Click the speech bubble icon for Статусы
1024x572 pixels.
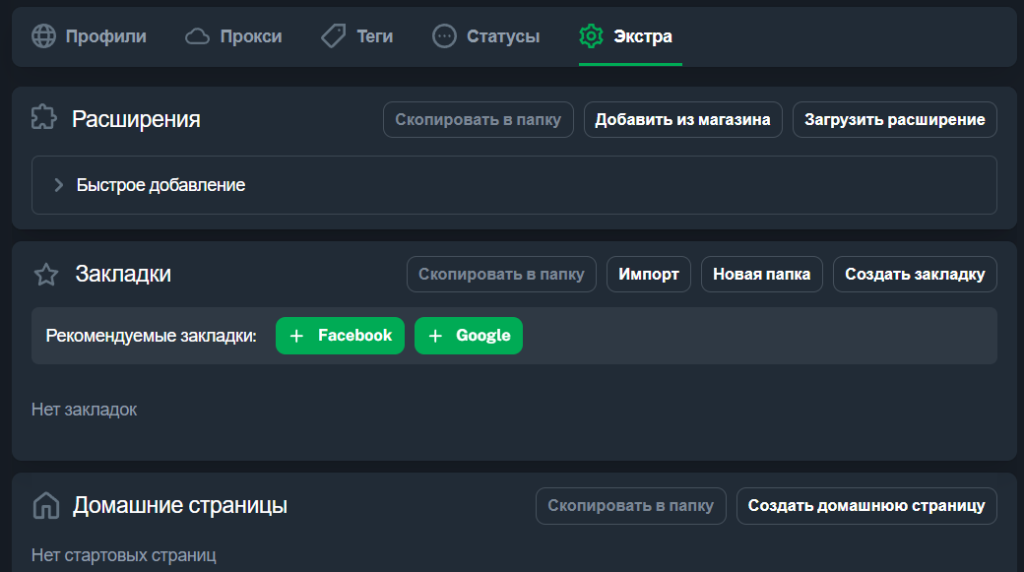click(444, 36)
